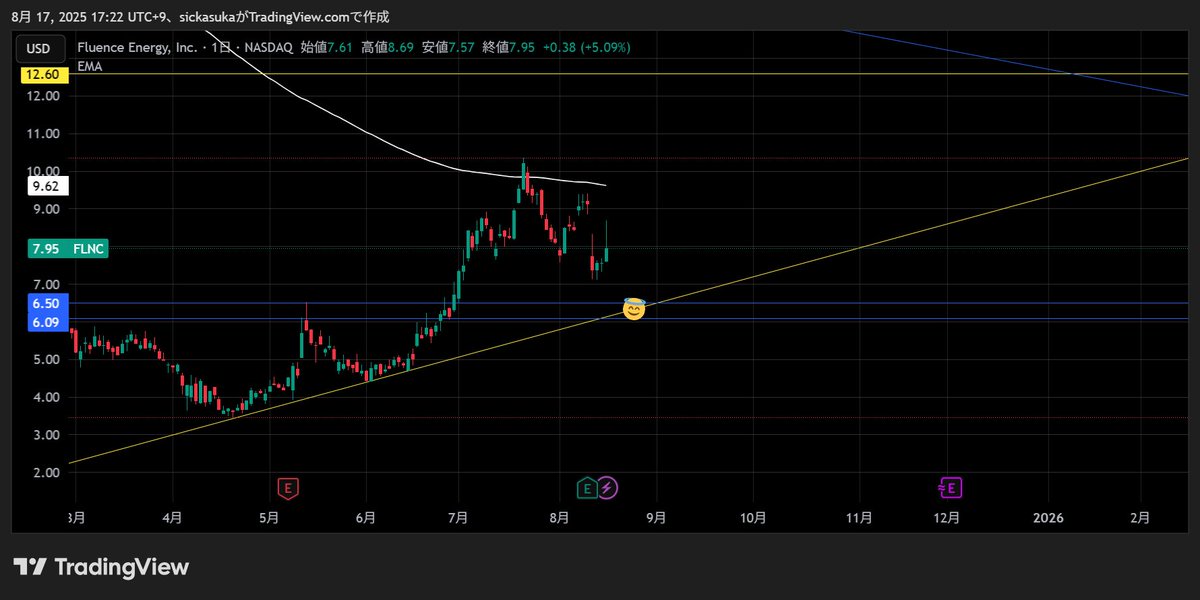Click the 12.00 price axis label

[45, 96]
